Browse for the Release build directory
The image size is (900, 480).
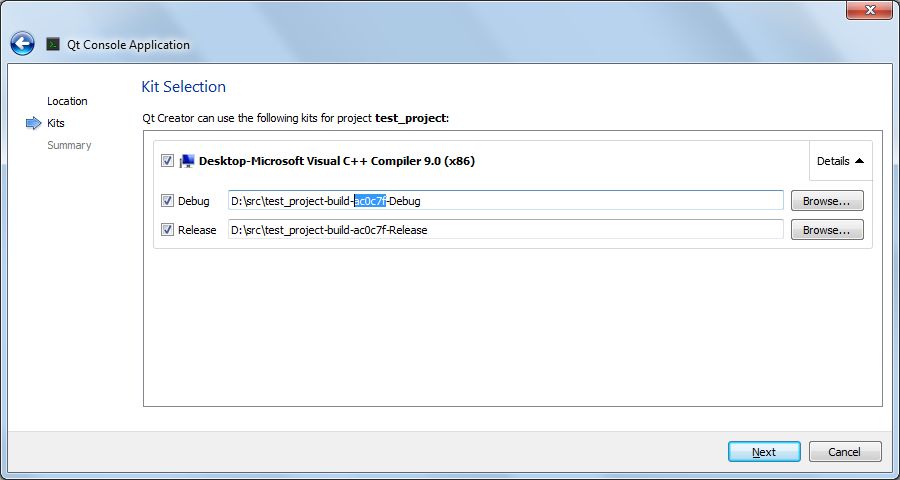point(826,230)
